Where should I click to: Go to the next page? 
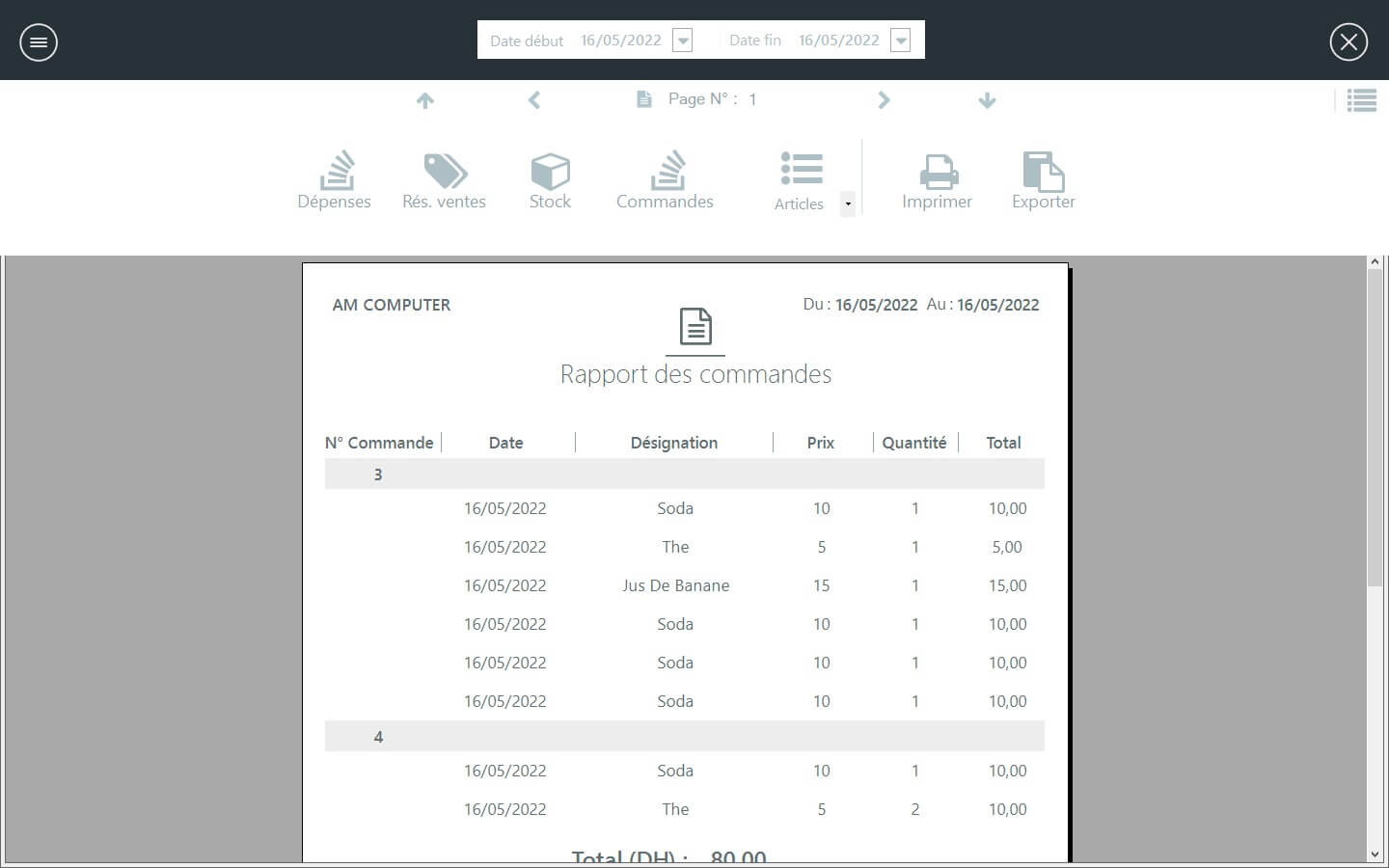(x=884, y=100)
